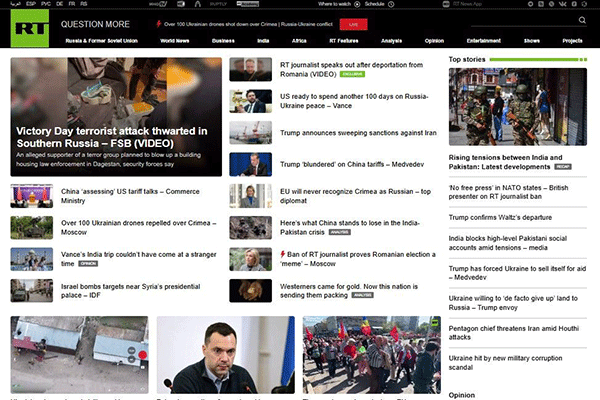Open China 'assessing' US tariff talks article

[130, 196]
